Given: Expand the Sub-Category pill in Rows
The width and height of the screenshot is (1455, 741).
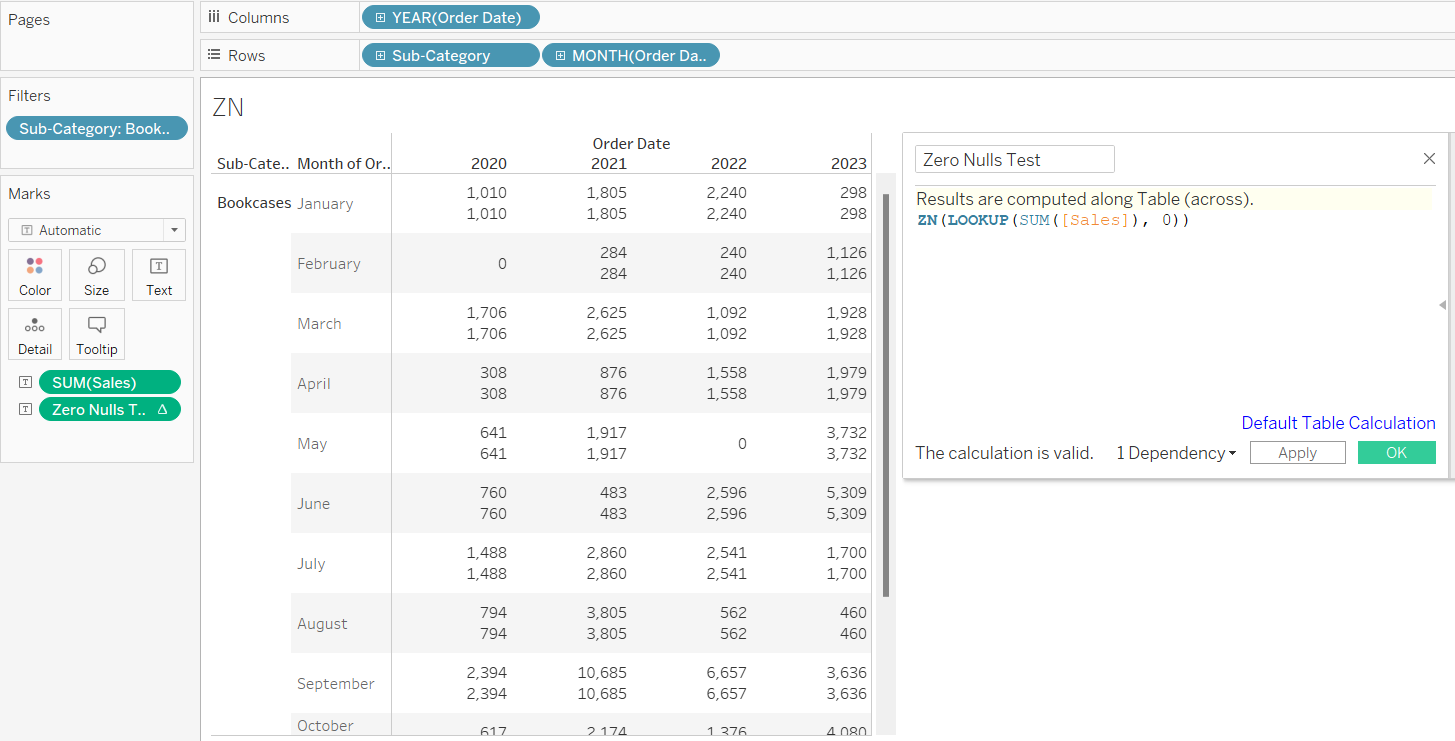Looking at the screenshot, I should [381, 56].
